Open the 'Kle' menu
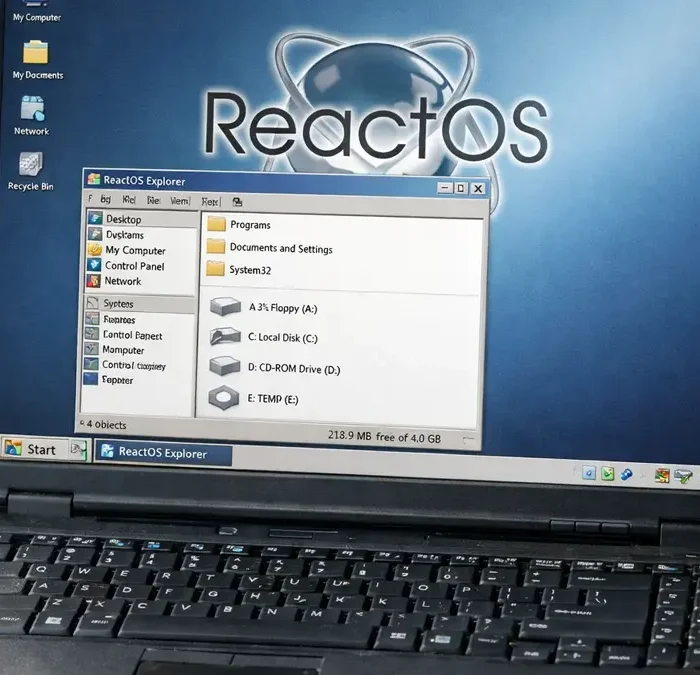 click(x=129, y=200)
